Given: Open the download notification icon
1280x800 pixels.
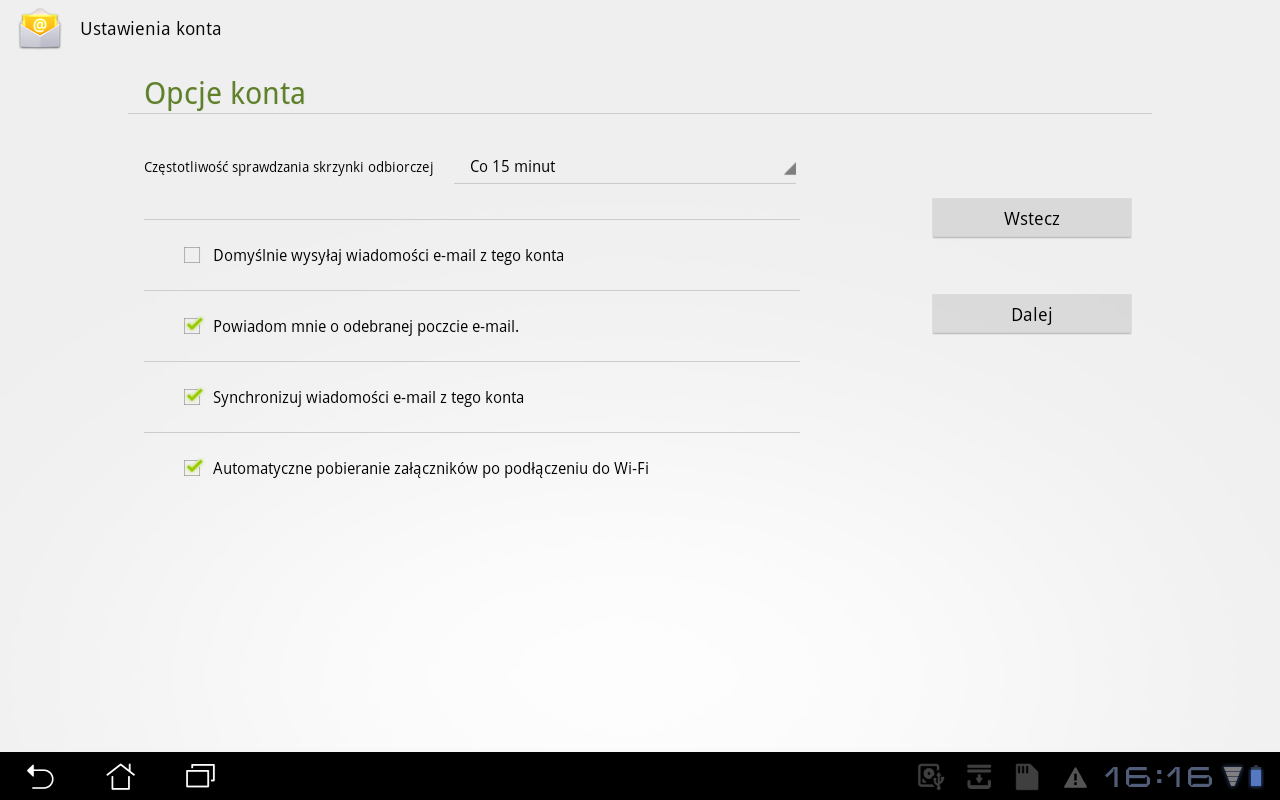Looking at the screenshot, I should tap(979, 777).
